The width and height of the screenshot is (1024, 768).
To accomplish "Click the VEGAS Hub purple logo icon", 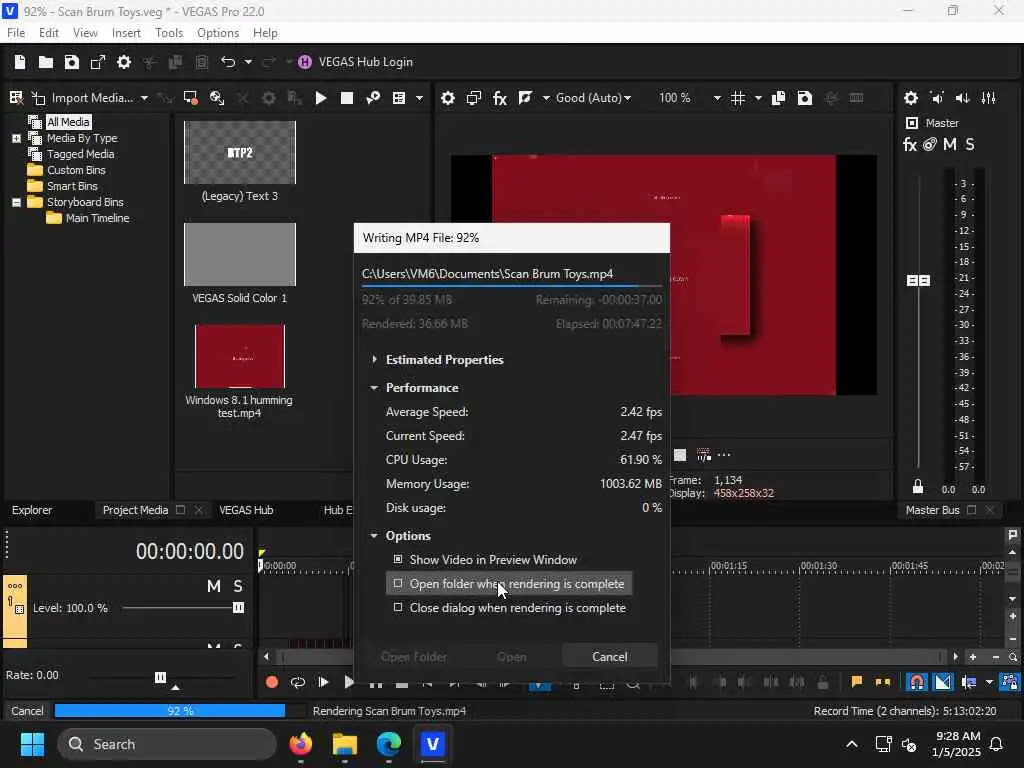I will click(305, 62).
